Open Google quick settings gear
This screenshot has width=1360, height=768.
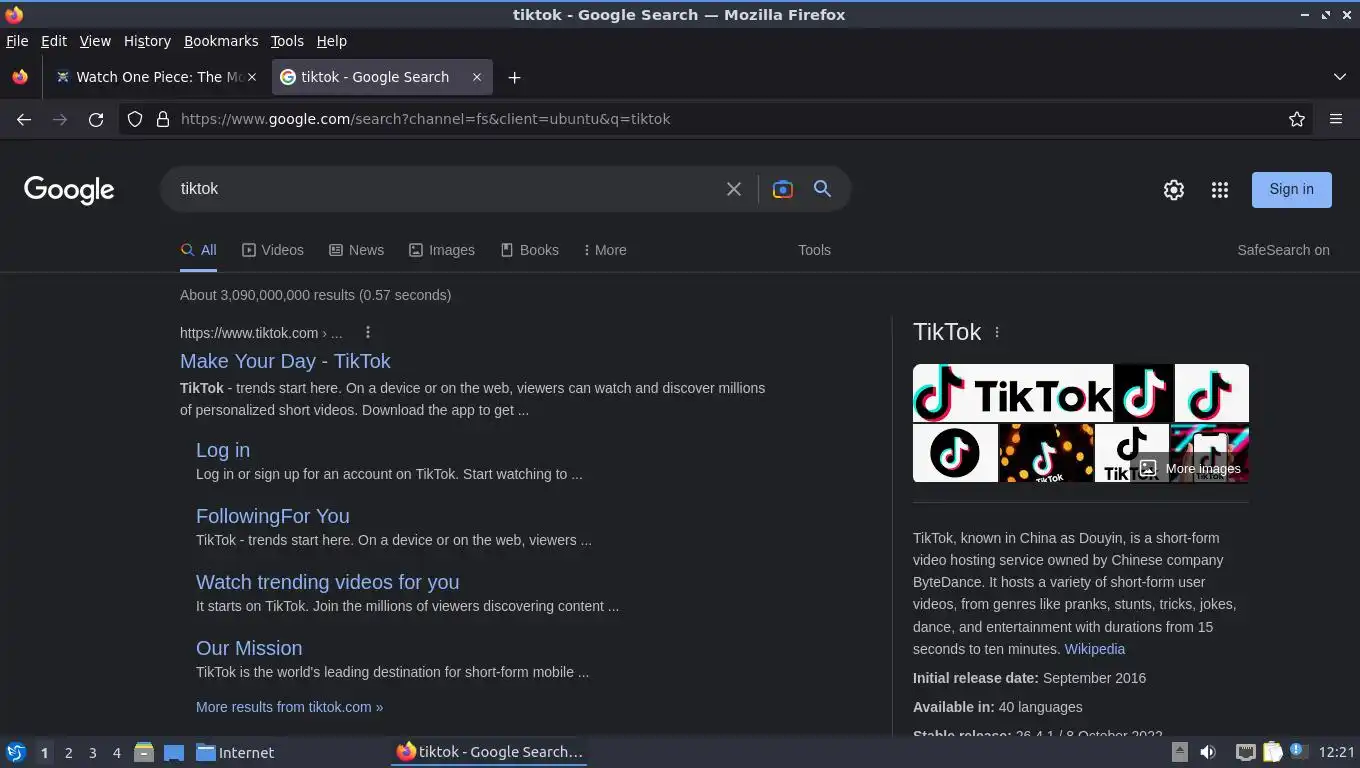coord(1174,190)
